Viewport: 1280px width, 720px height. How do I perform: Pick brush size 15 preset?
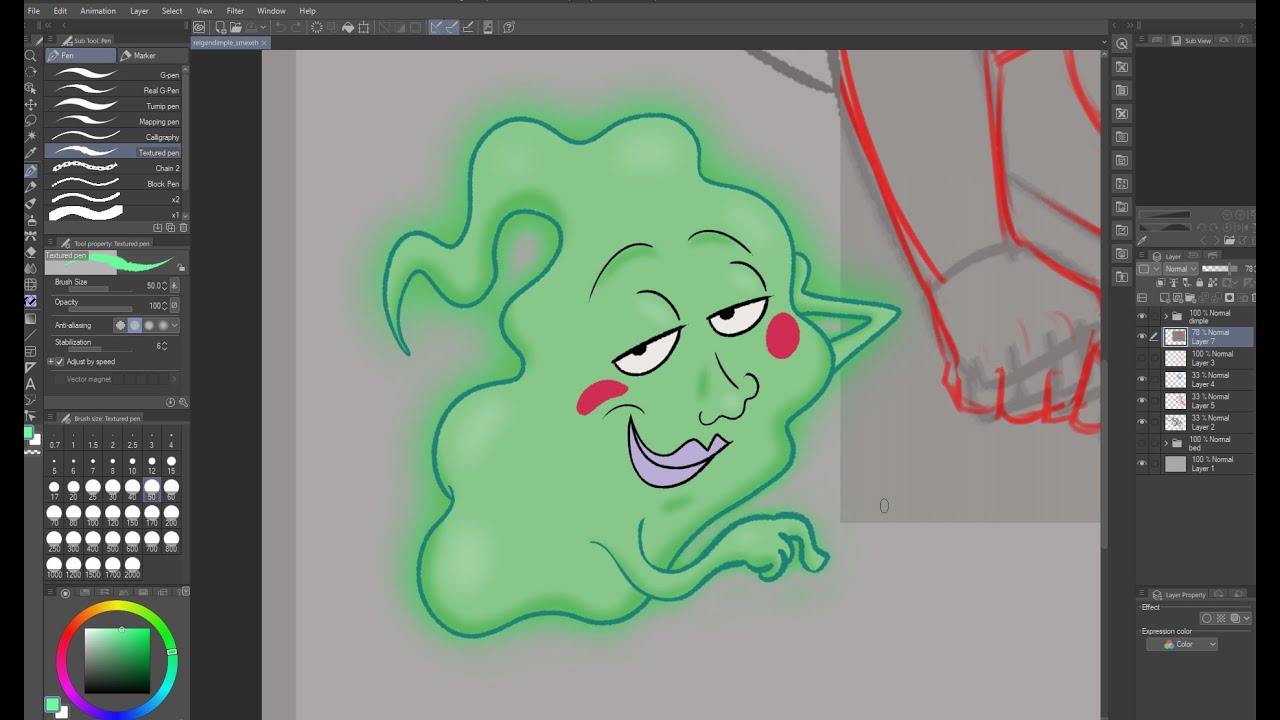(x=171, y=465)
